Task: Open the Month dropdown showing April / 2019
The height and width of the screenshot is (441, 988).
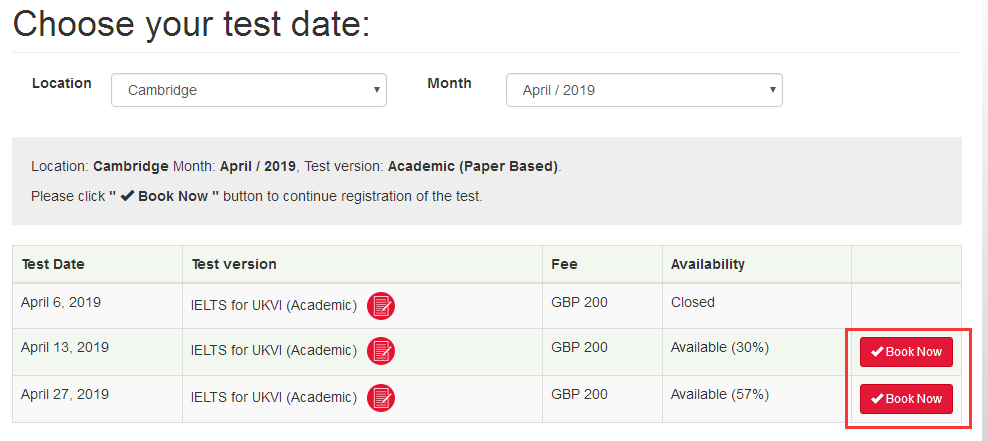Action: point(644,90)
